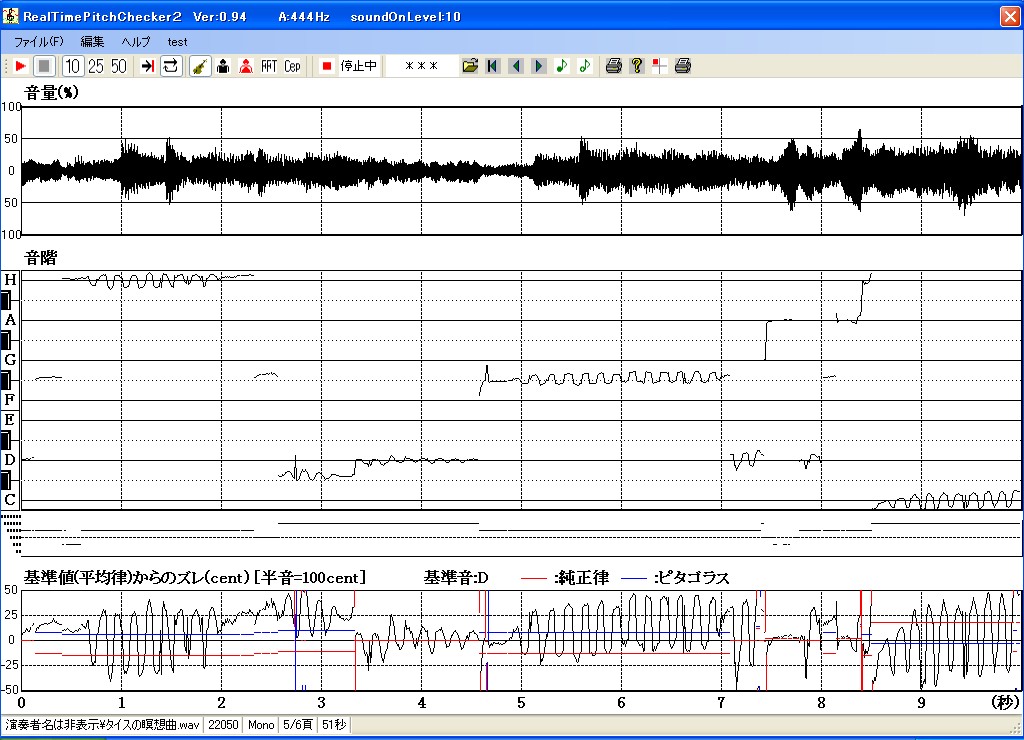Click the ピタゴラス legend label
The image size is (1024, 740).
pos(691,578)
